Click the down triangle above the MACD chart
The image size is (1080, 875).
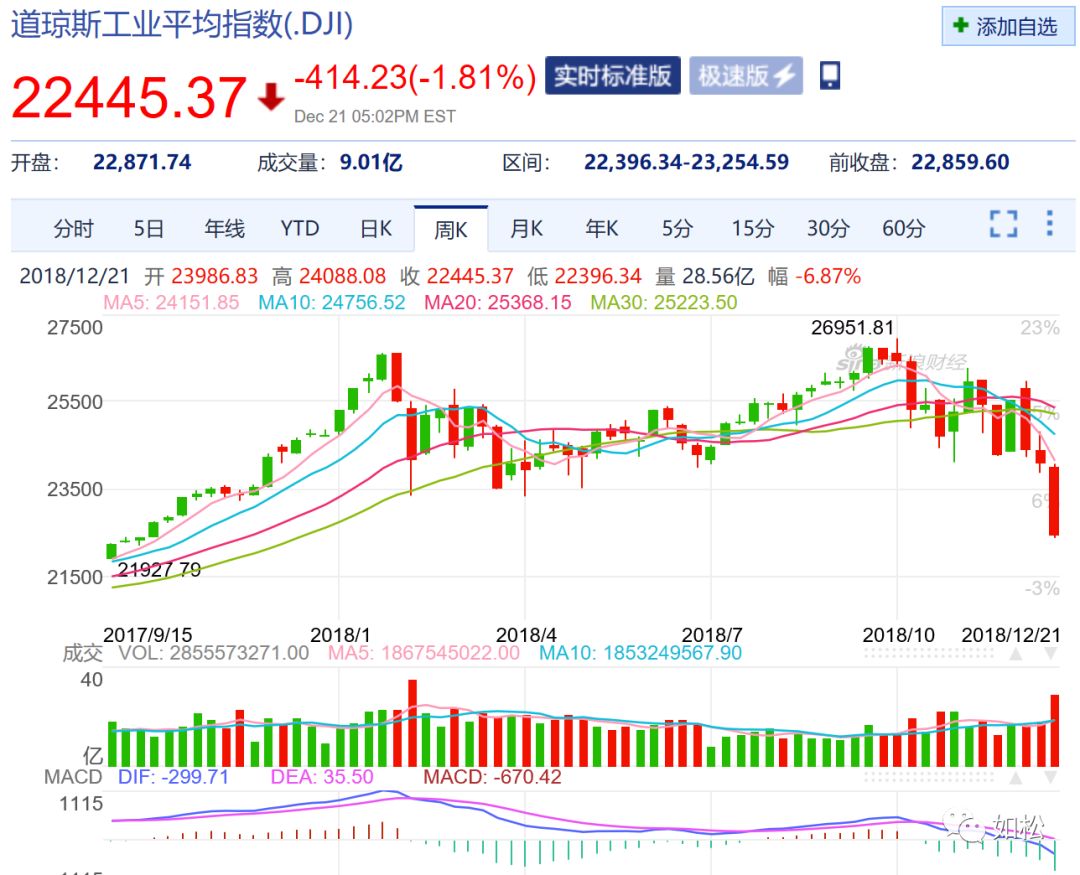pyautogui.click(x=1050, y=778)
